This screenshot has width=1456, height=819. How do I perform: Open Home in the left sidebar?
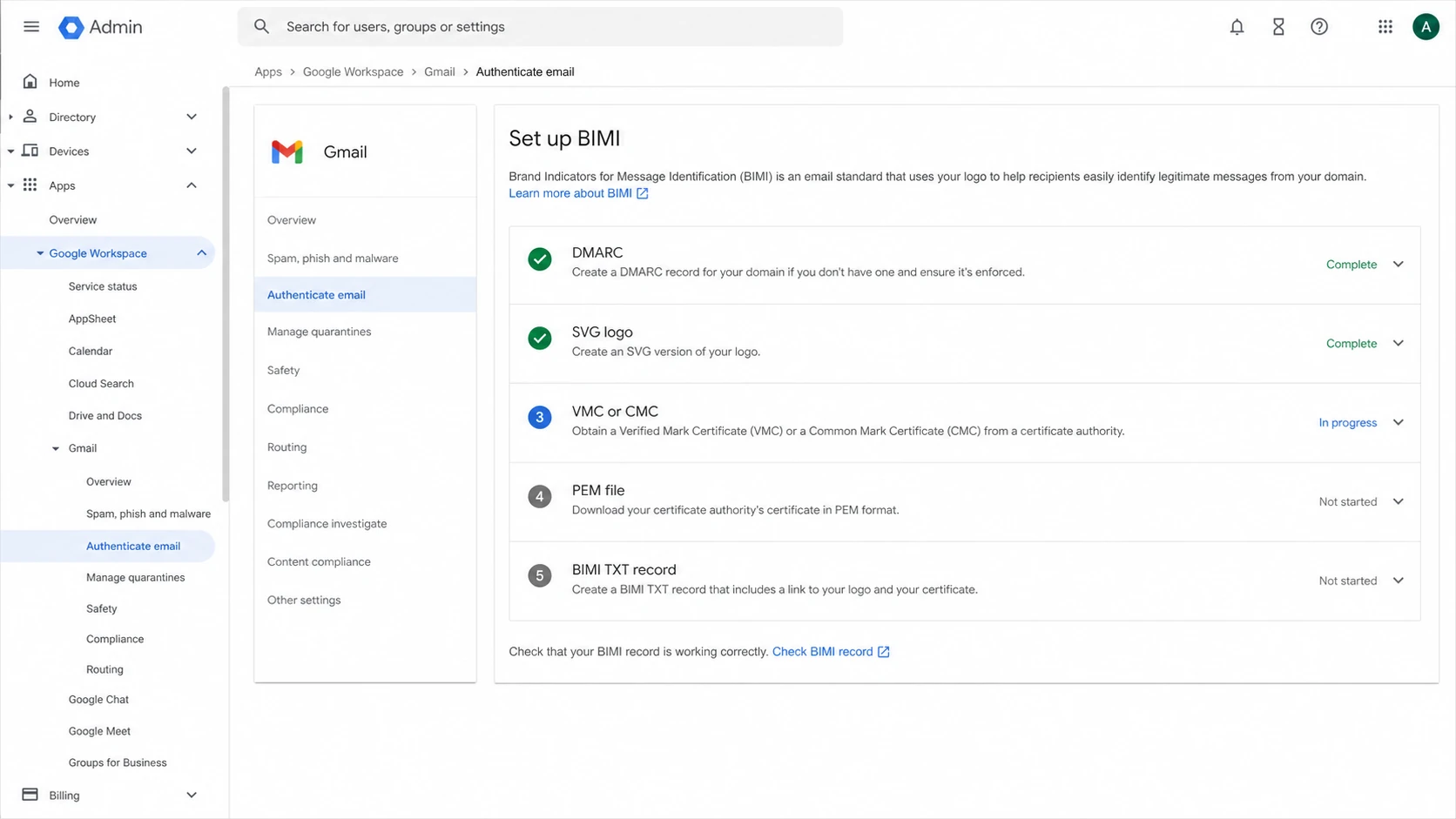[x=64, y=83]
